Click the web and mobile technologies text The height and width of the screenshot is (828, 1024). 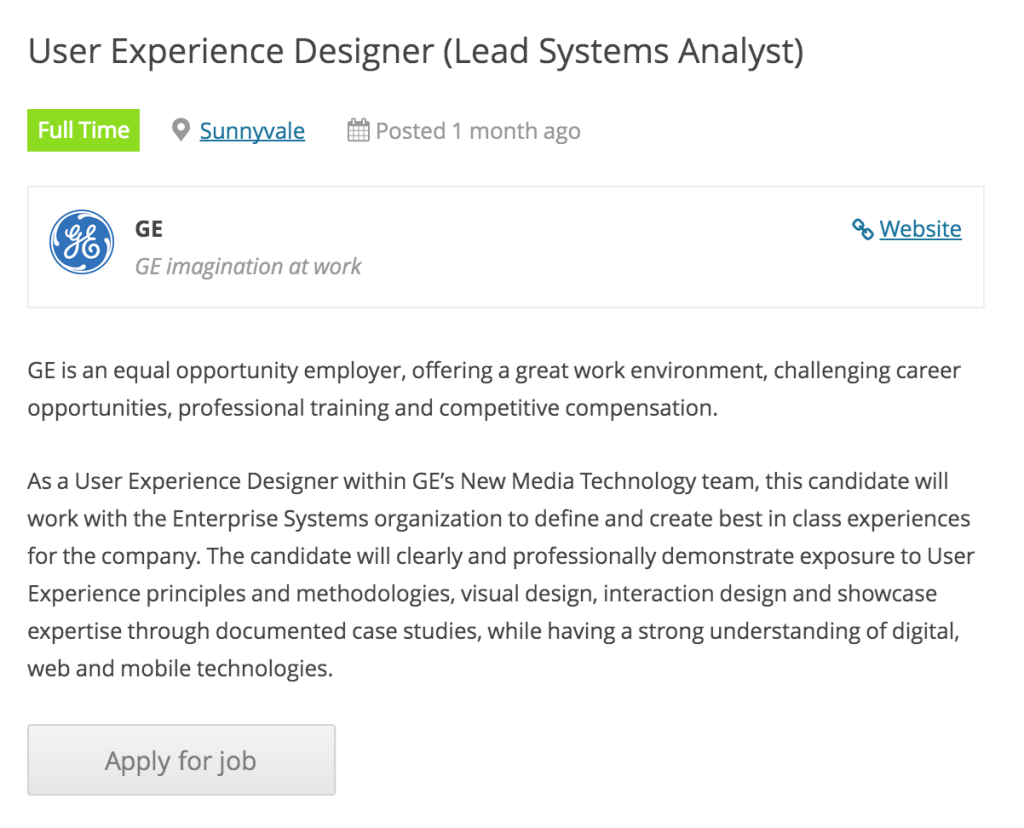180,669
